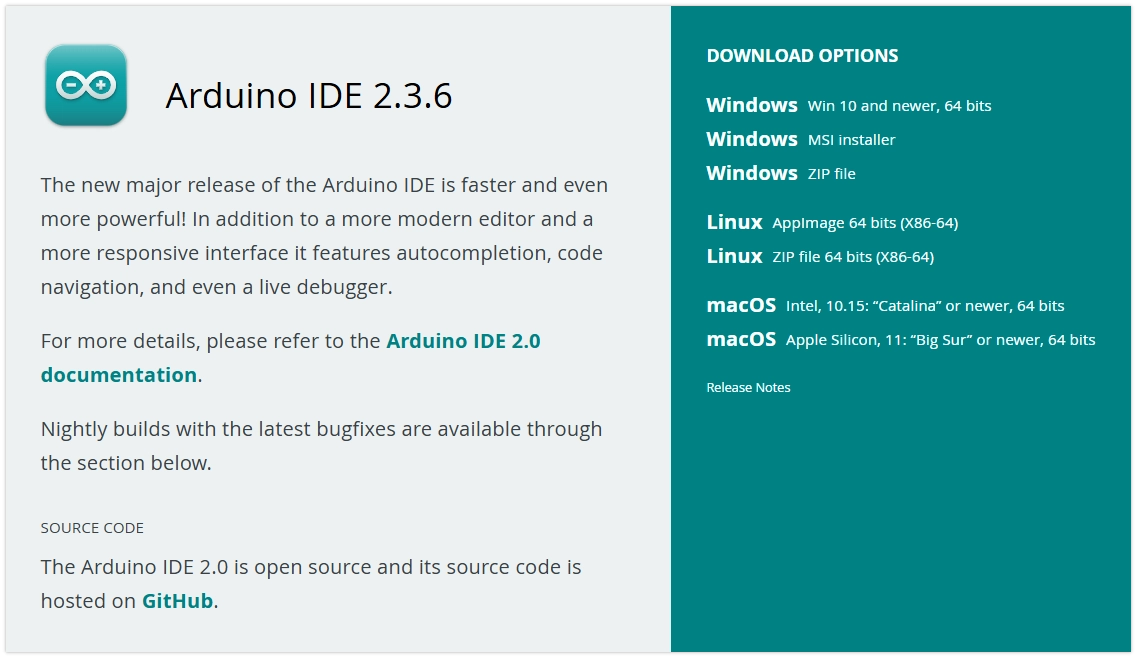Viewport: 1137px width, 658px height.
Task: Click the SOURCE CODE section heading
Action: [x=91, y=527]
